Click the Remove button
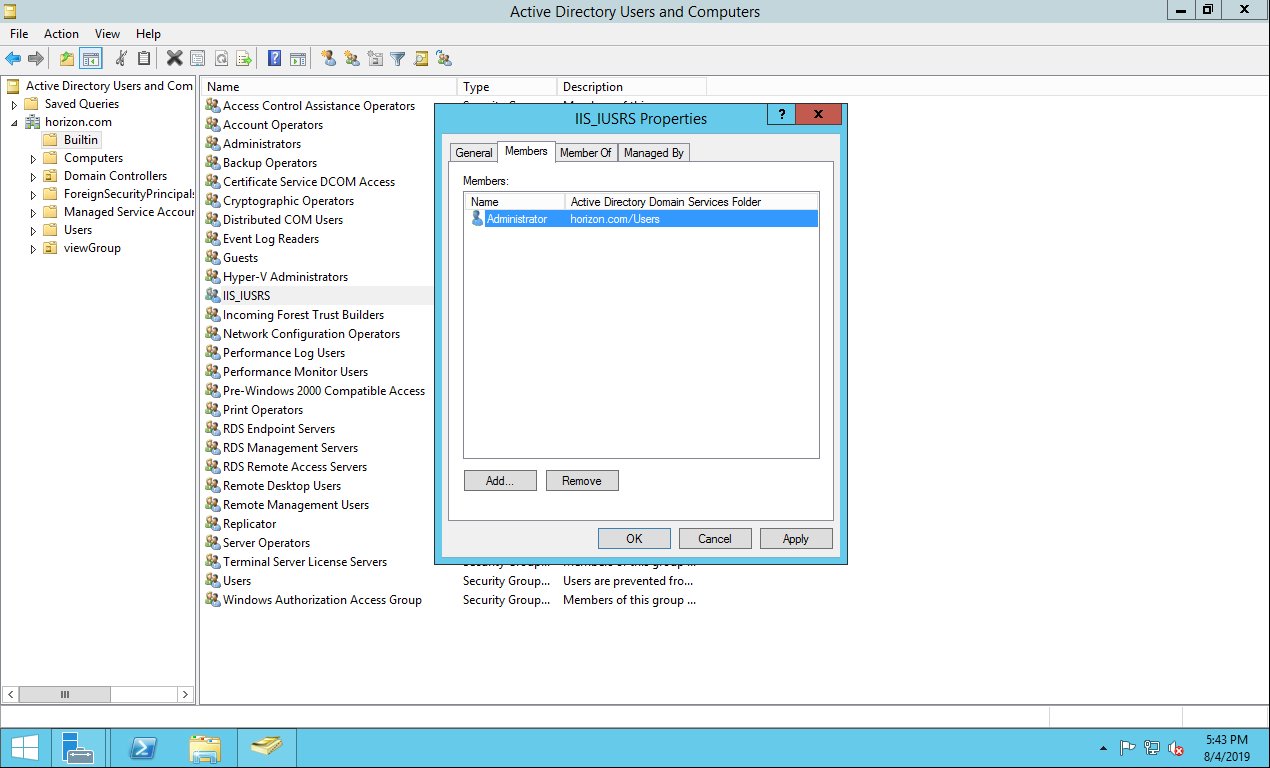 (x=582, y=481)
